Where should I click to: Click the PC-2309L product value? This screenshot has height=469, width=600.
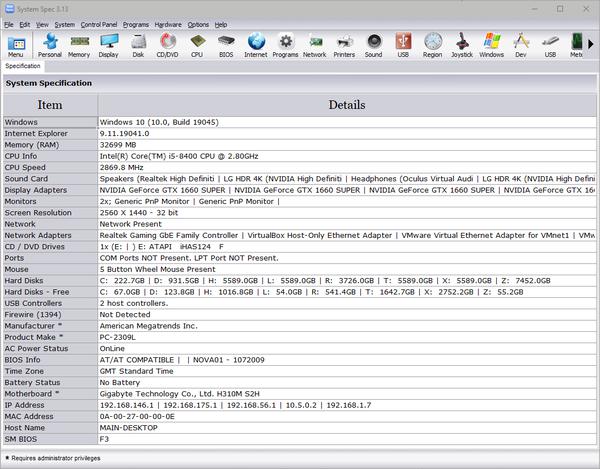[117, 337]
